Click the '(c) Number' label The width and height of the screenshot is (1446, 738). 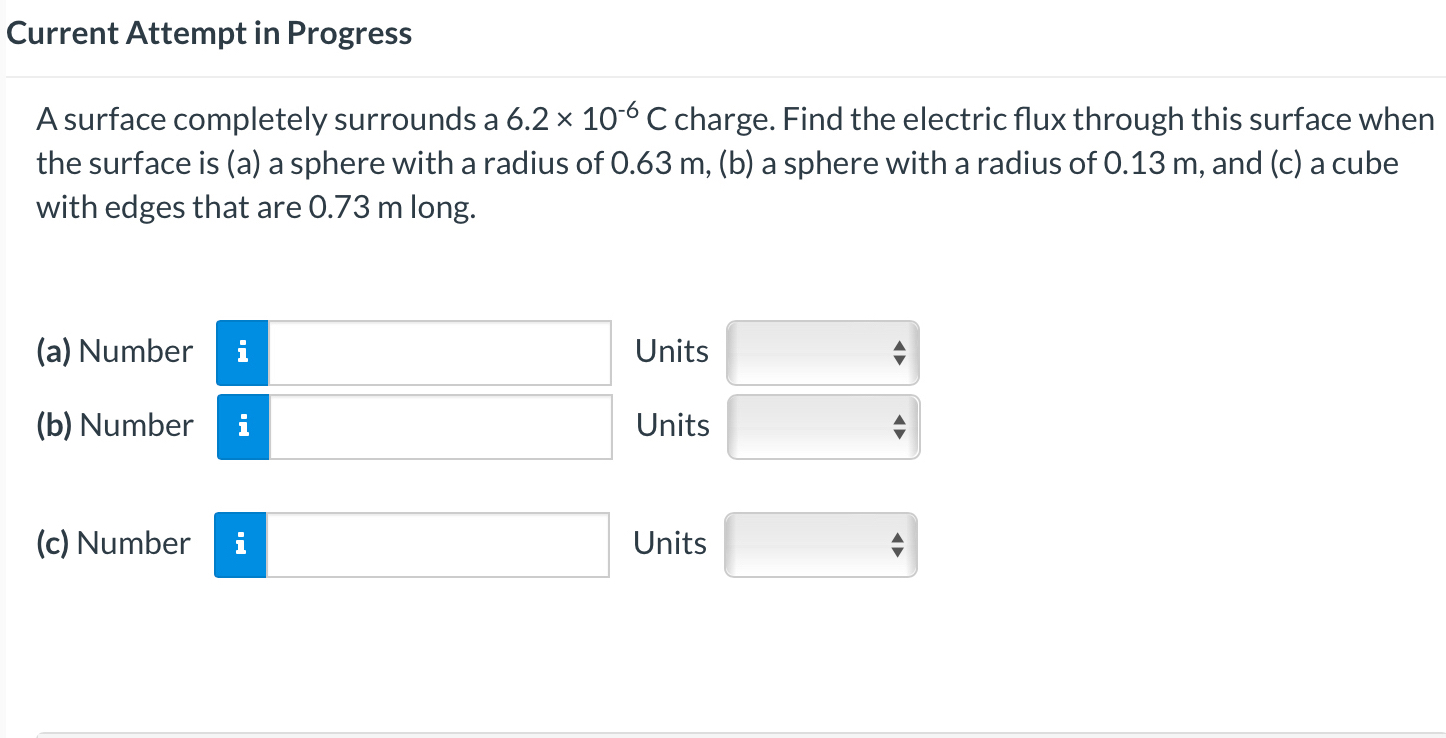112,544
